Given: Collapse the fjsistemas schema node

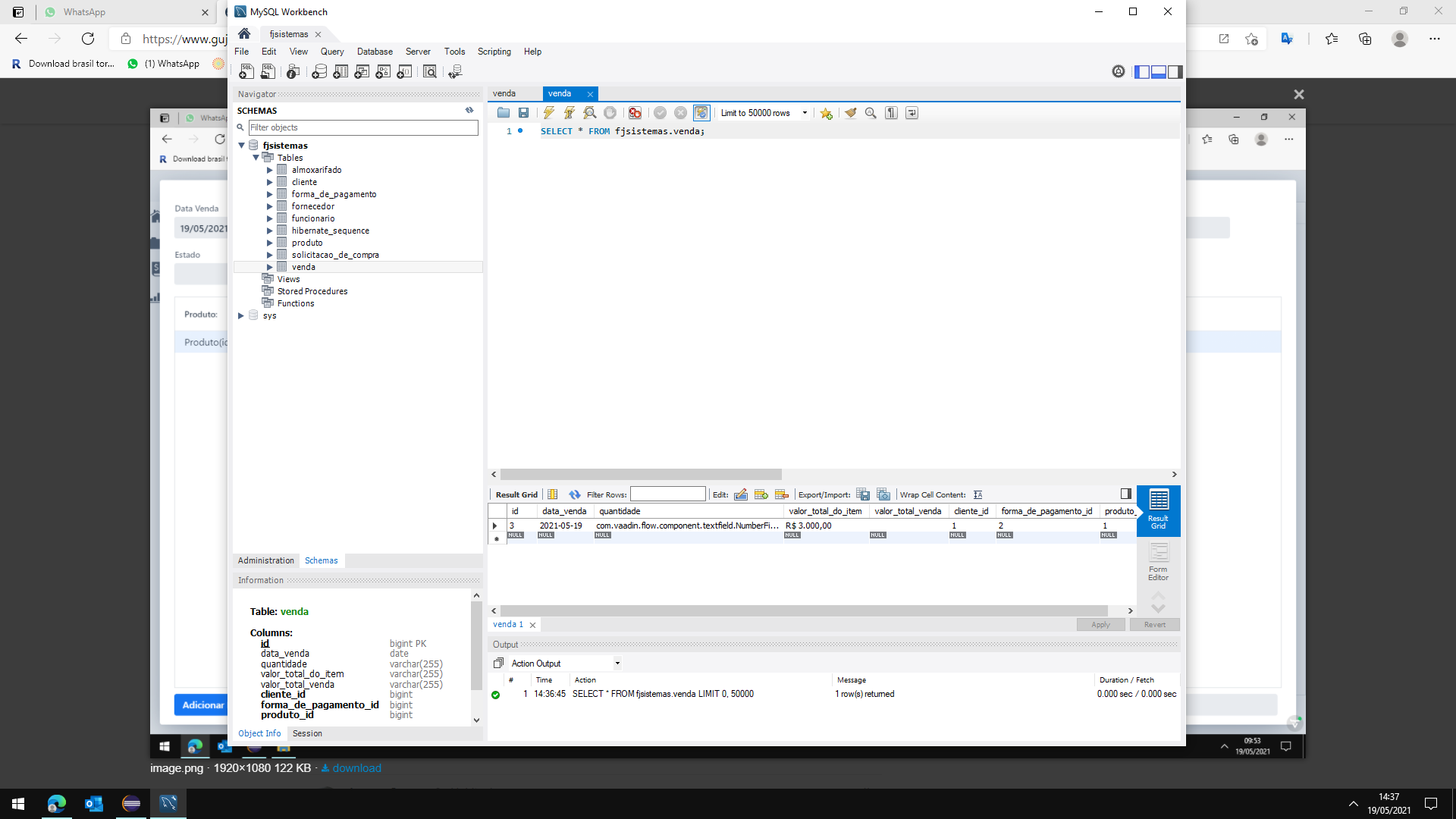Looking at the screenshot, I should (x=242, y=146).
